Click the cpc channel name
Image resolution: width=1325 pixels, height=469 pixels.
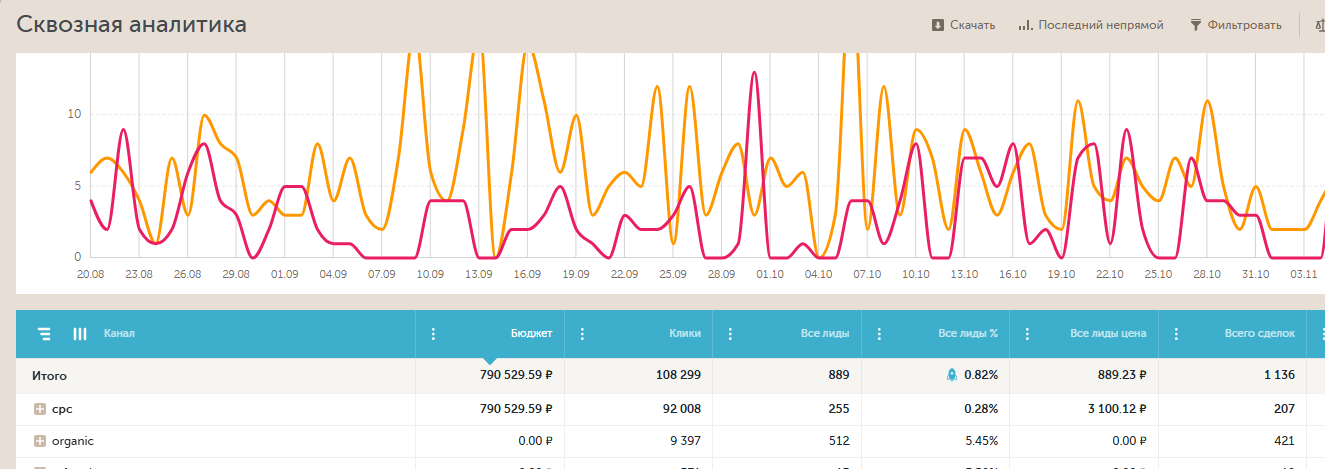point(62,409)
